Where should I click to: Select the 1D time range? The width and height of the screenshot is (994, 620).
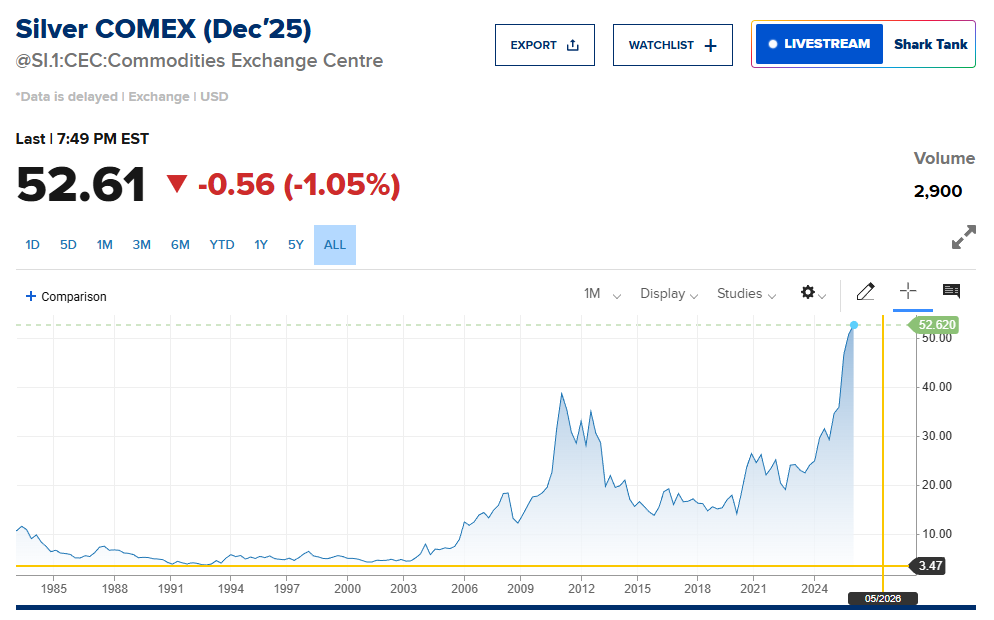[x=32, y=245]
